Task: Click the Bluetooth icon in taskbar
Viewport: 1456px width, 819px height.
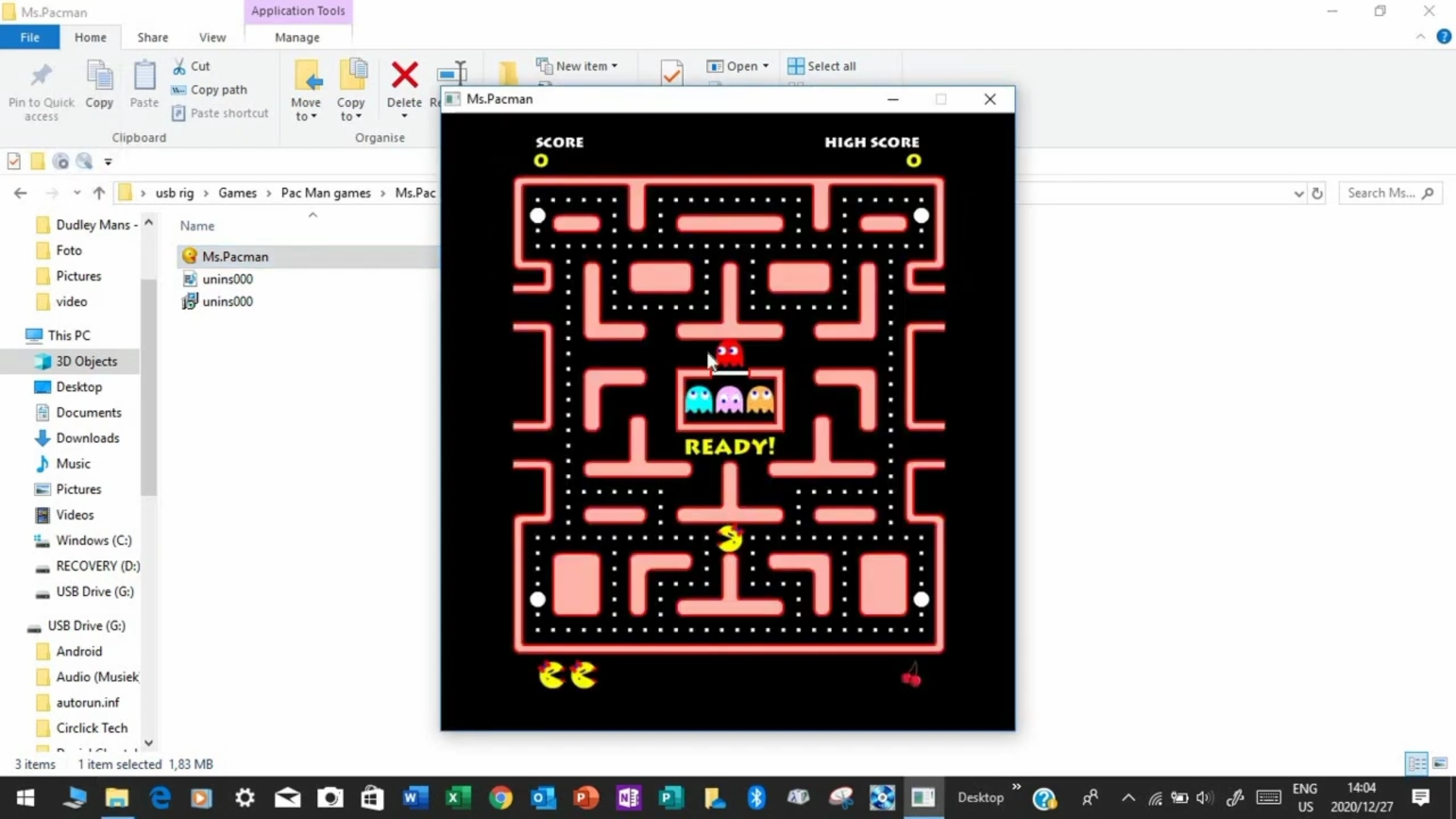Action: pyautogui.click(x=756, y=798)
